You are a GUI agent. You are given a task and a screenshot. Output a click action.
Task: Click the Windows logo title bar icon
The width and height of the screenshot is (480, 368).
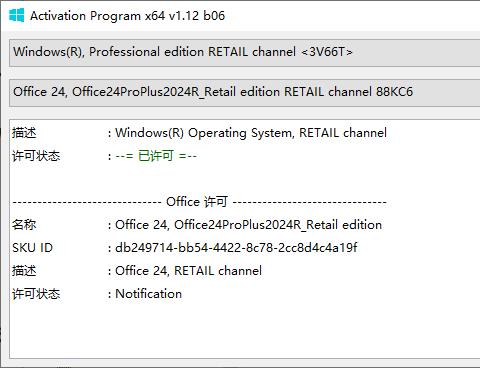(16, 16)
